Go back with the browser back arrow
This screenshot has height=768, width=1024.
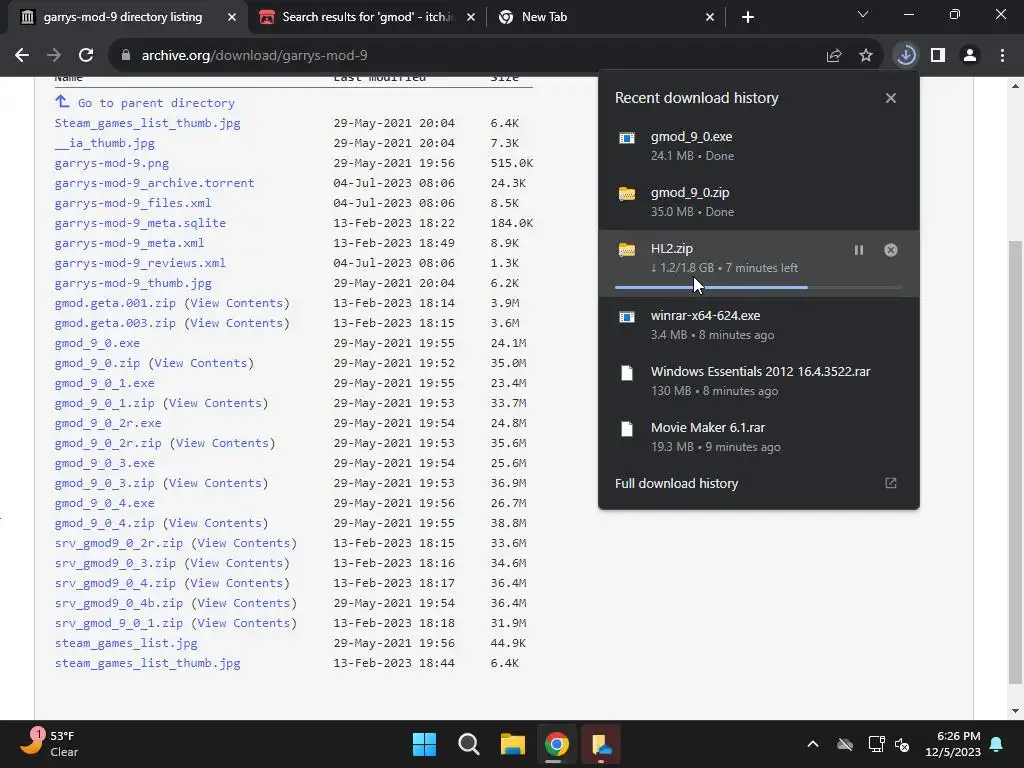click(x=22, y=56)
